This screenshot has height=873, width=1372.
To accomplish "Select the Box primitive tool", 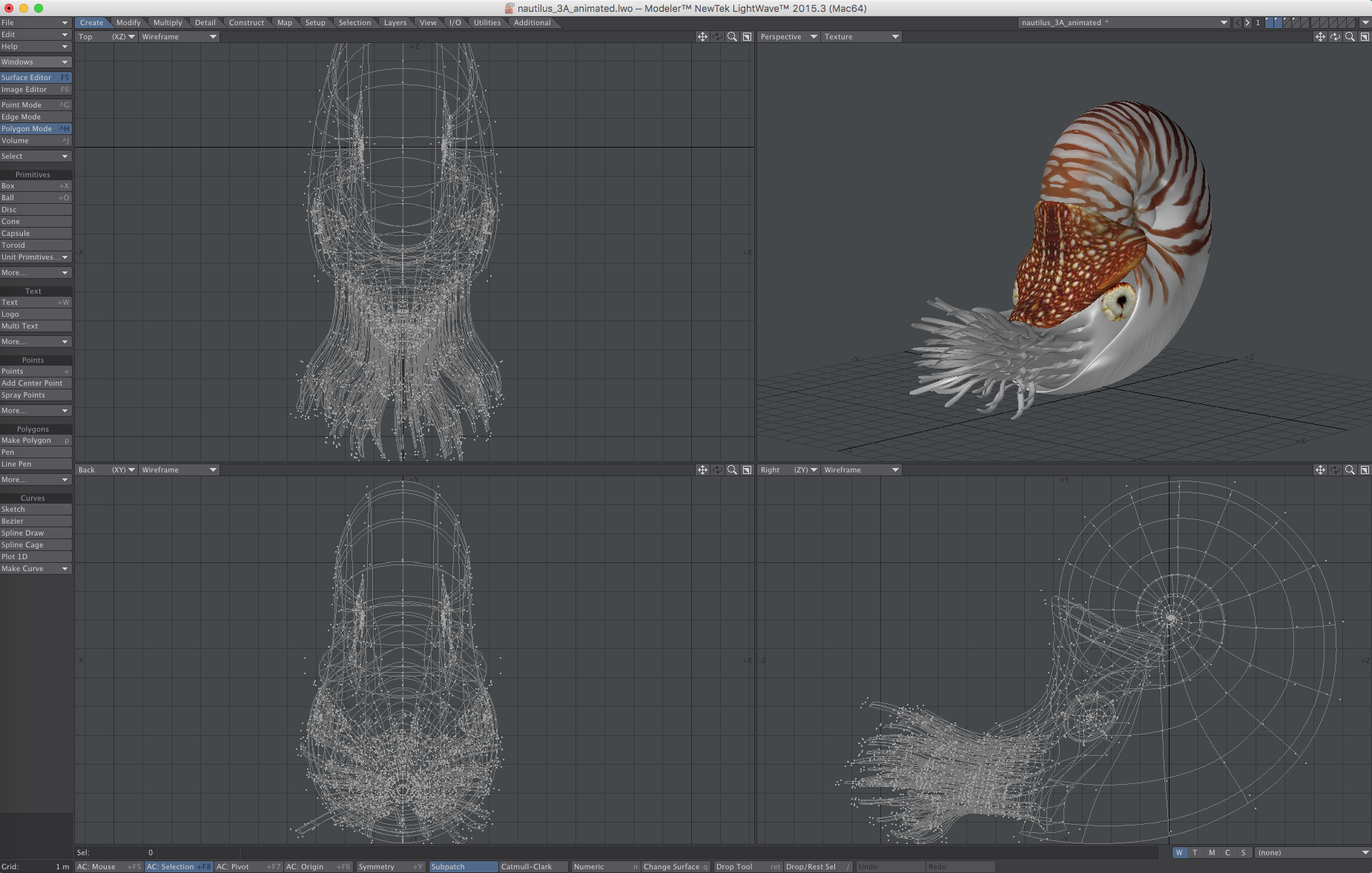I will (36, 185).
